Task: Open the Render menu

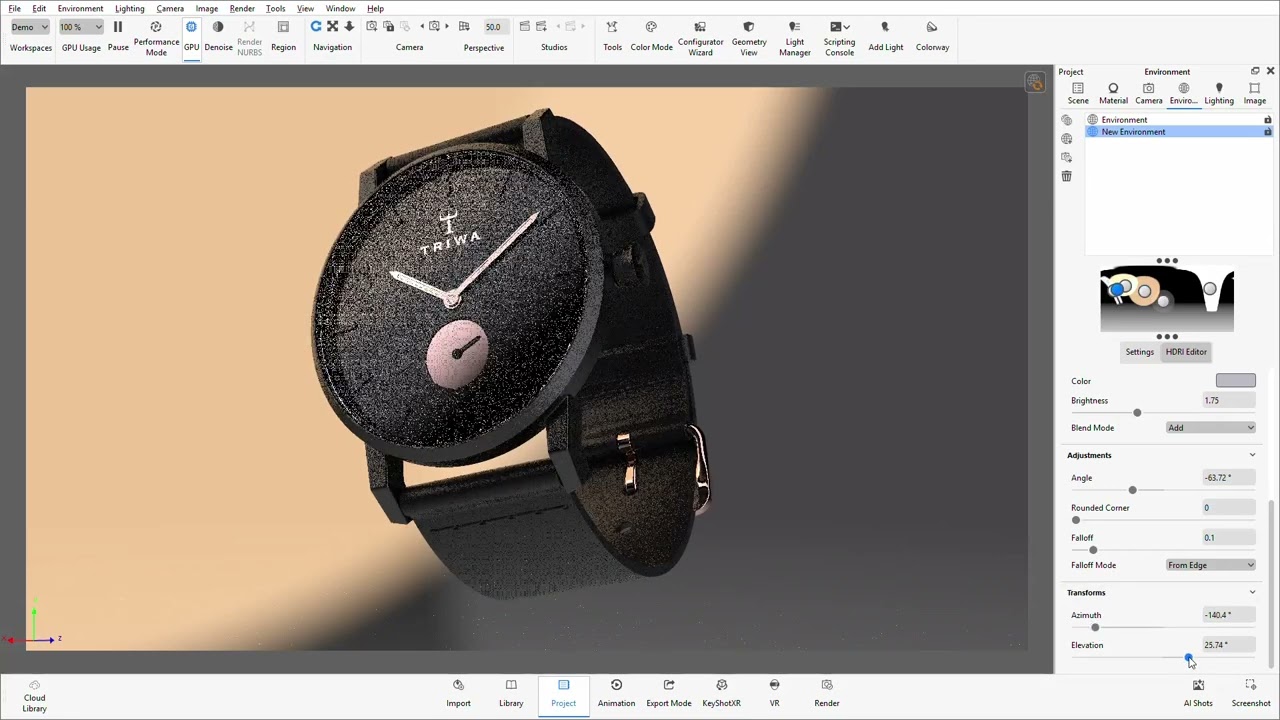Action: (242, 8)
